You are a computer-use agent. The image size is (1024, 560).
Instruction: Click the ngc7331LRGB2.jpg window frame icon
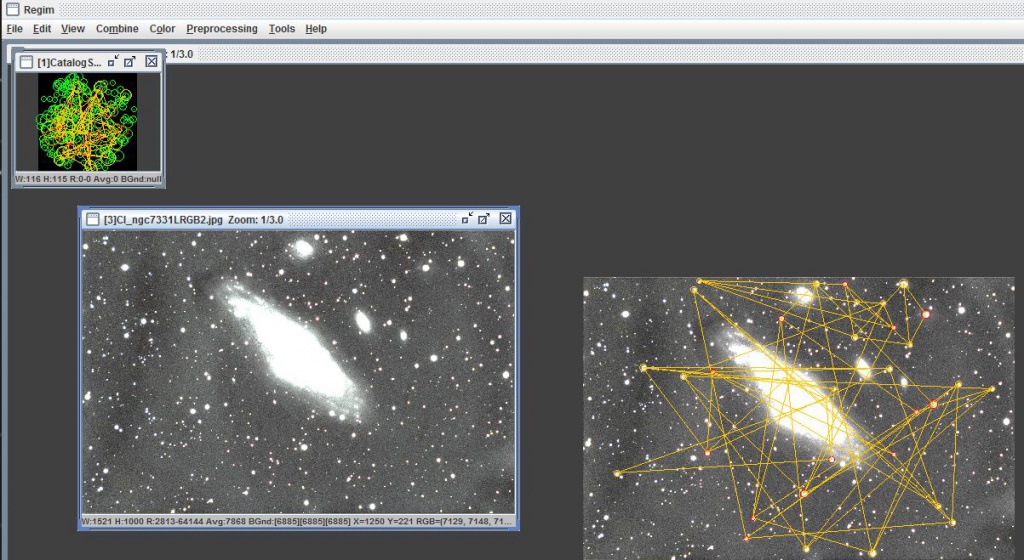coord(93,219)
